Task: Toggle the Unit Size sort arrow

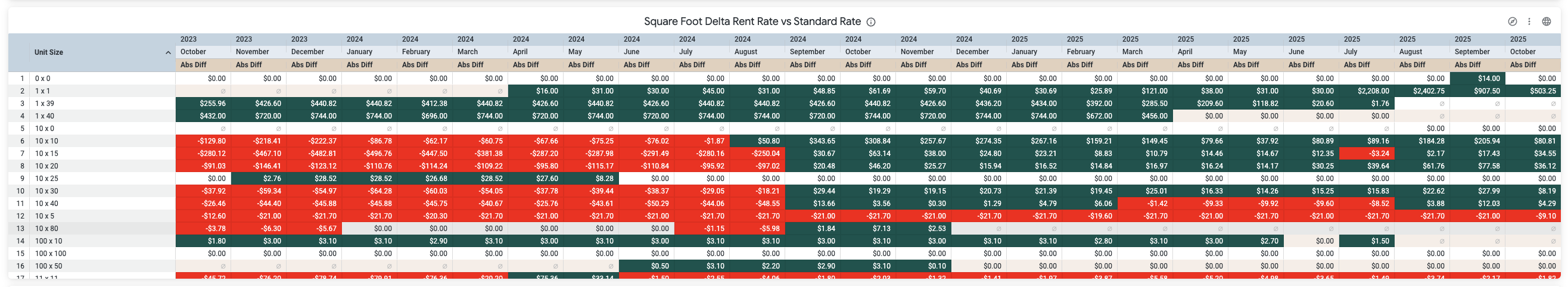Action: pyautogui.click(x=168, y=53)
